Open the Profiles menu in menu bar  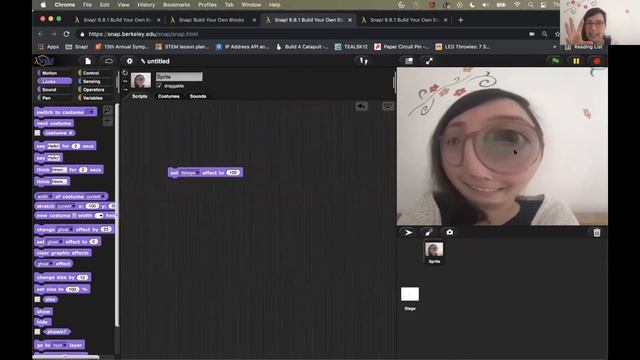pyautogui.click(x=207, y=5)
